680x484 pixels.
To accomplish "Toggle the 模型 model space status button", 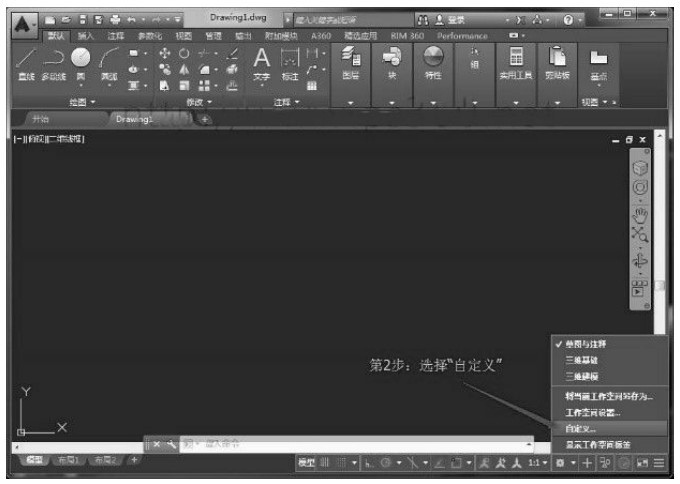I will (307, 462).
